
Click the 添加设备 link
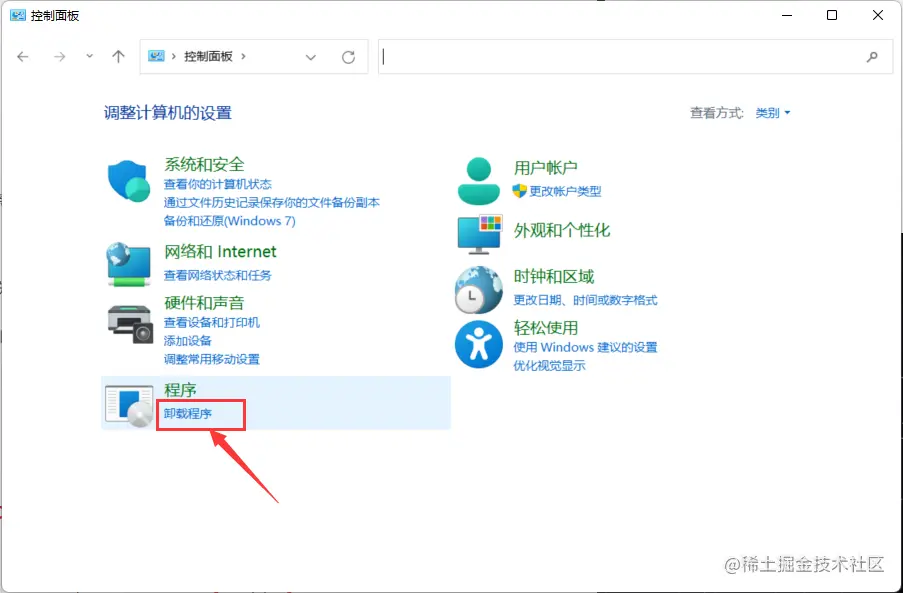(x=188, y=341)
